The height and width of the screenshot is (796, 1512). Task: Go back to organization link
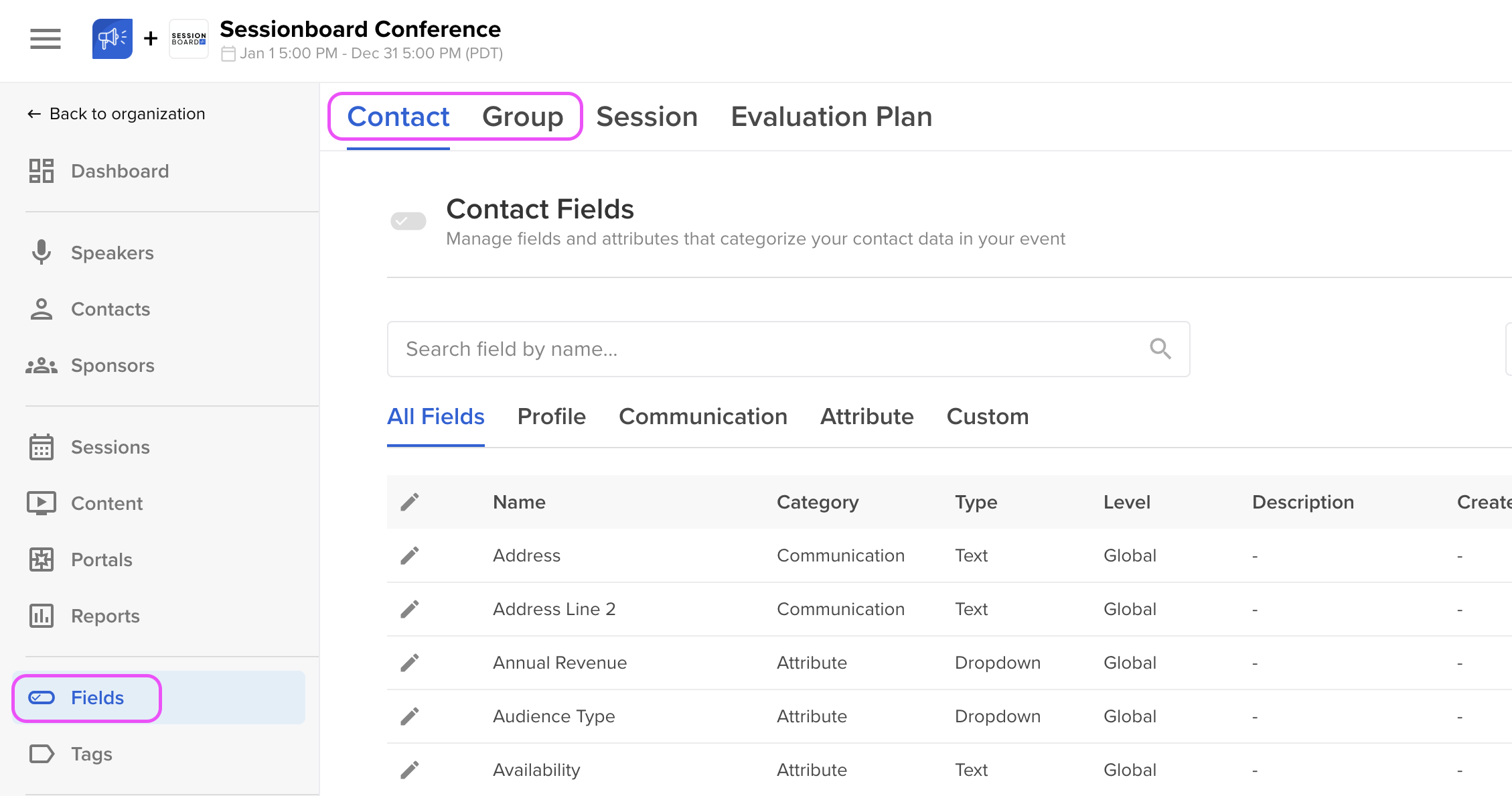tap(117, 114)
